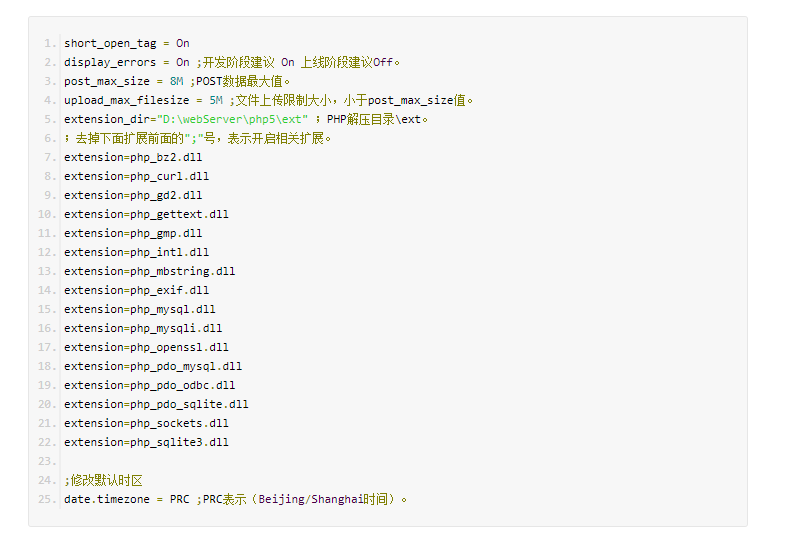Click the extension=php_exif.dll line
Image resolution: width=810 pixels, height=546 pixels.
(136, 290)
